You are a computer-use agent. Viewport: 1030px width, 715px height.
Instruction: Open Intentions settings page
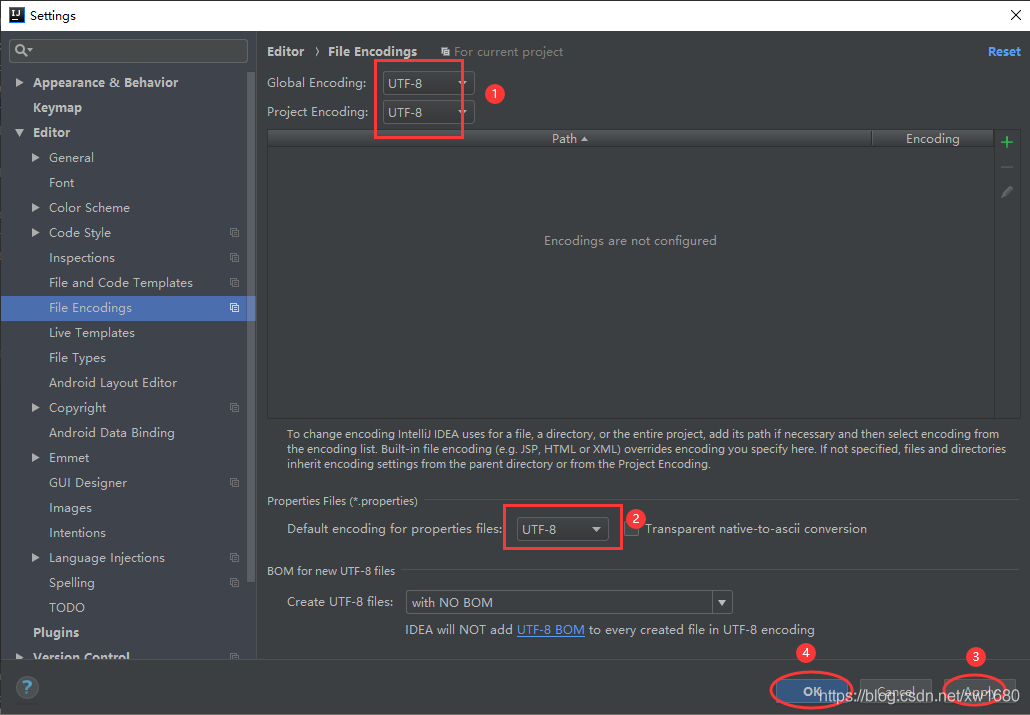coord(78,532)
